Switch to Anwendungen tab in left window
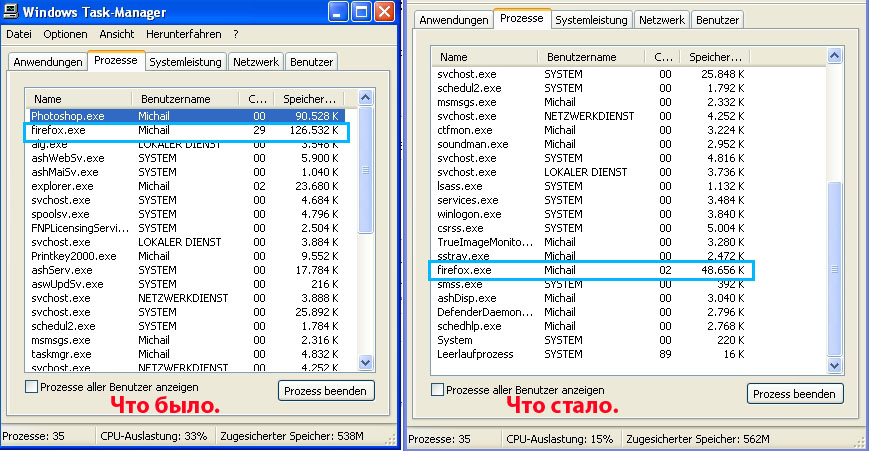 tap(48, 62)
